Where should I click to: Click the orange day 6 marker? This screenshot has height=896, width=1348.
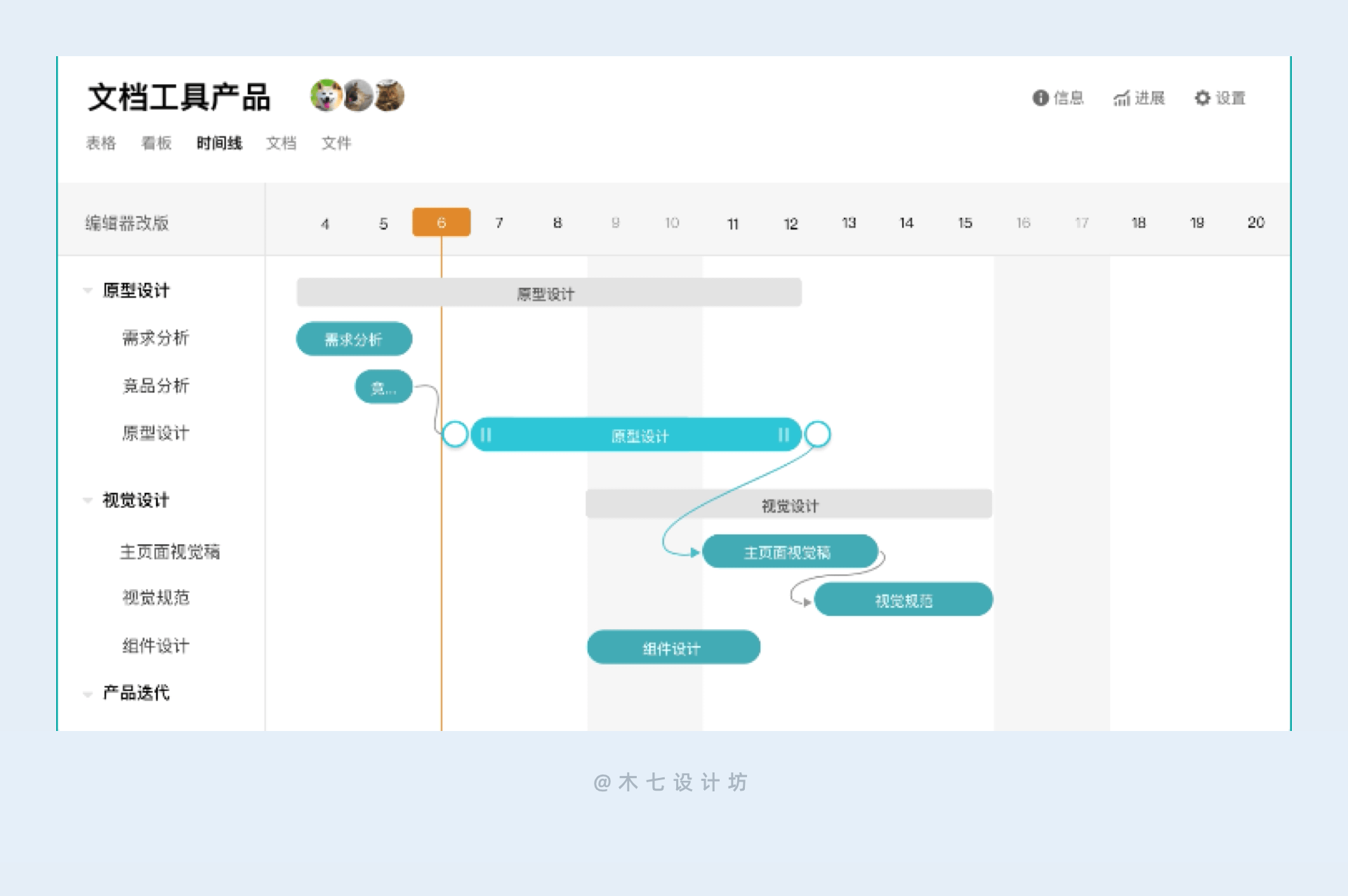pyautogui.click(x=441, y=223)
